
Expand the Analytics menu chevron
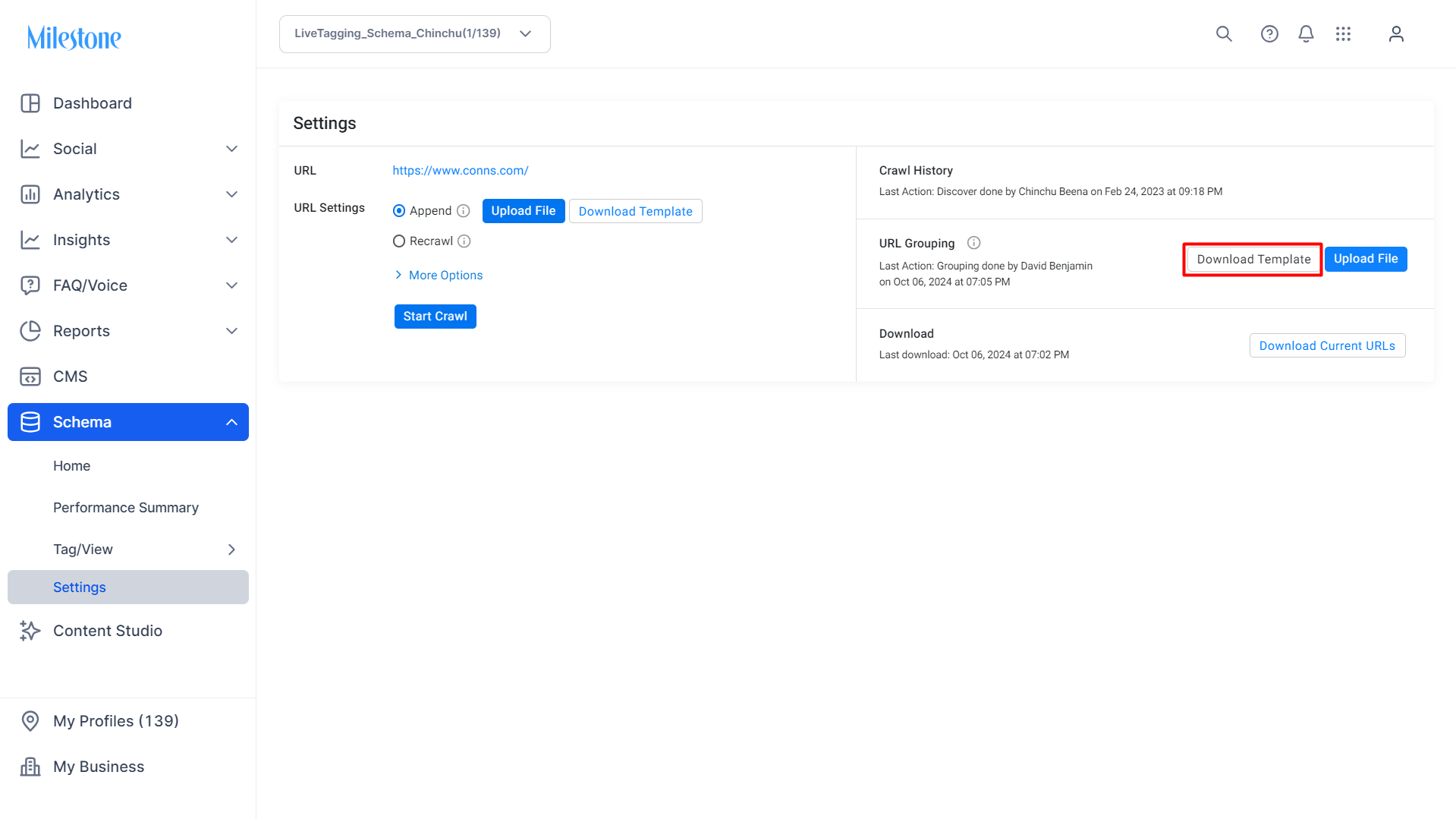tap(232, 194)
